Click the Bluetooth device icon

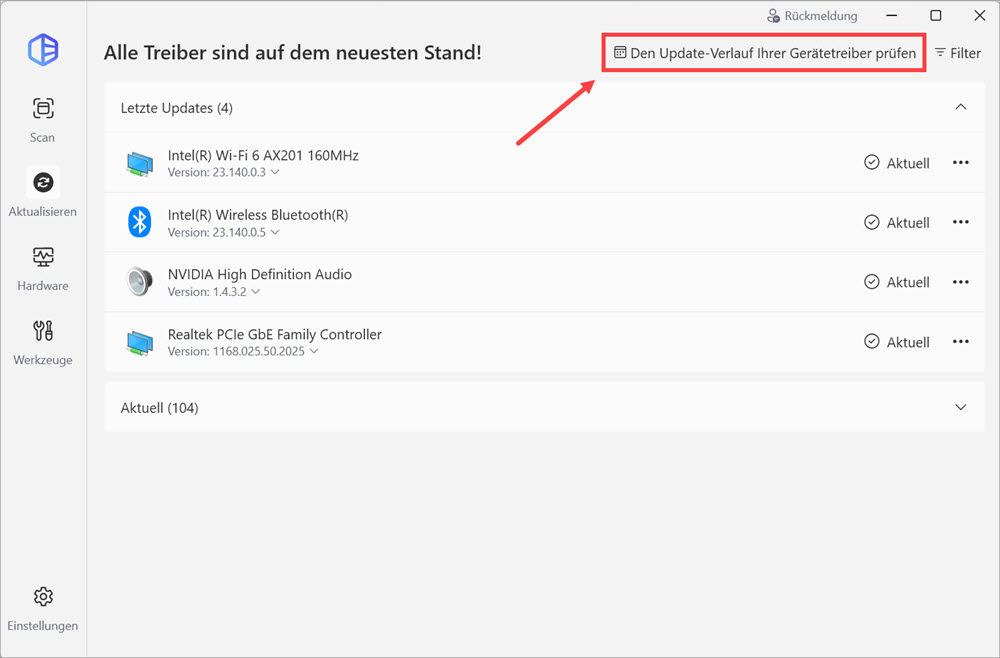point(140,222)
